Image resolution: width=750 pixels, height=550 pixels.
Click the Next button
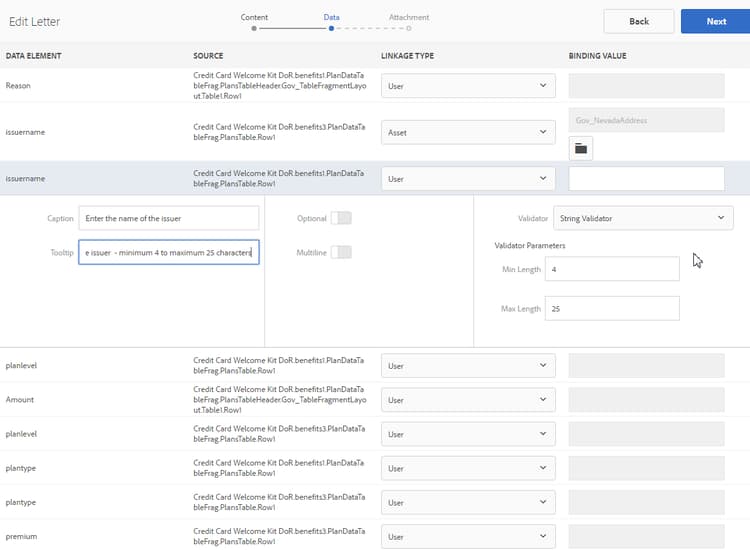[715, 21]
